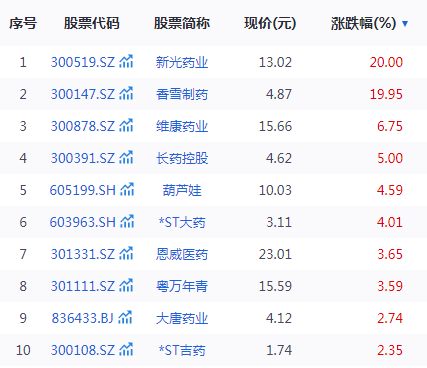Click chart icon next to 603963.SH
The image size is (427, 368).
click(x=127, y=222)
